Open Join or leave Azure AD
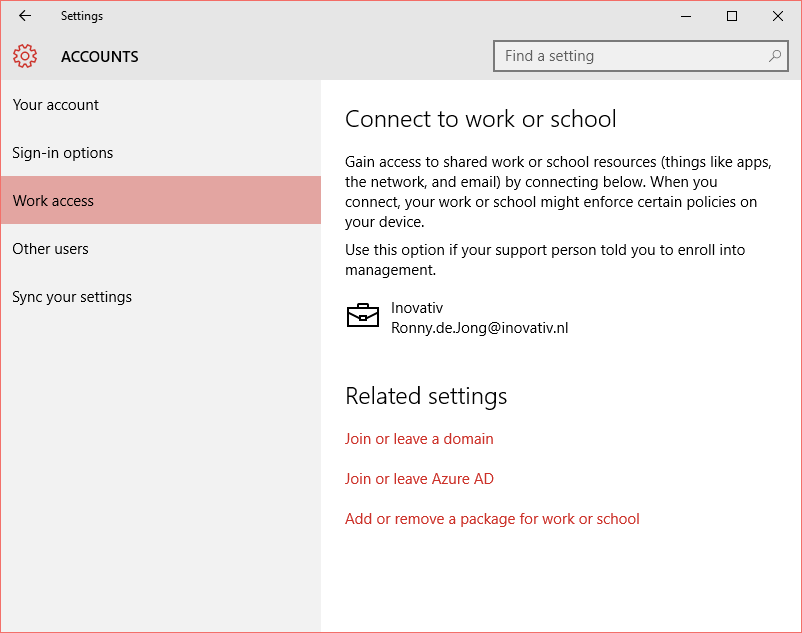Image resolution: width=802 pixels, height=633 pixels. click(419, 478)
